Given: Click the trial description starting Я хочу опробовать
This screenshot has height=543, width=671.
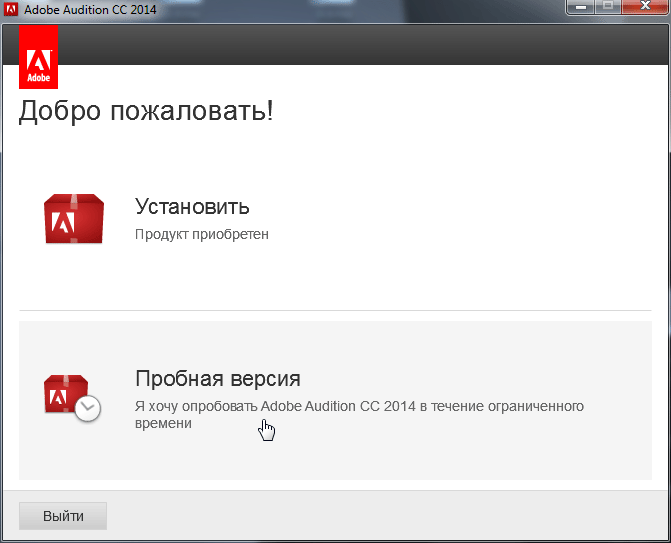Looking at the screenshot, I should tap(359, 414).
